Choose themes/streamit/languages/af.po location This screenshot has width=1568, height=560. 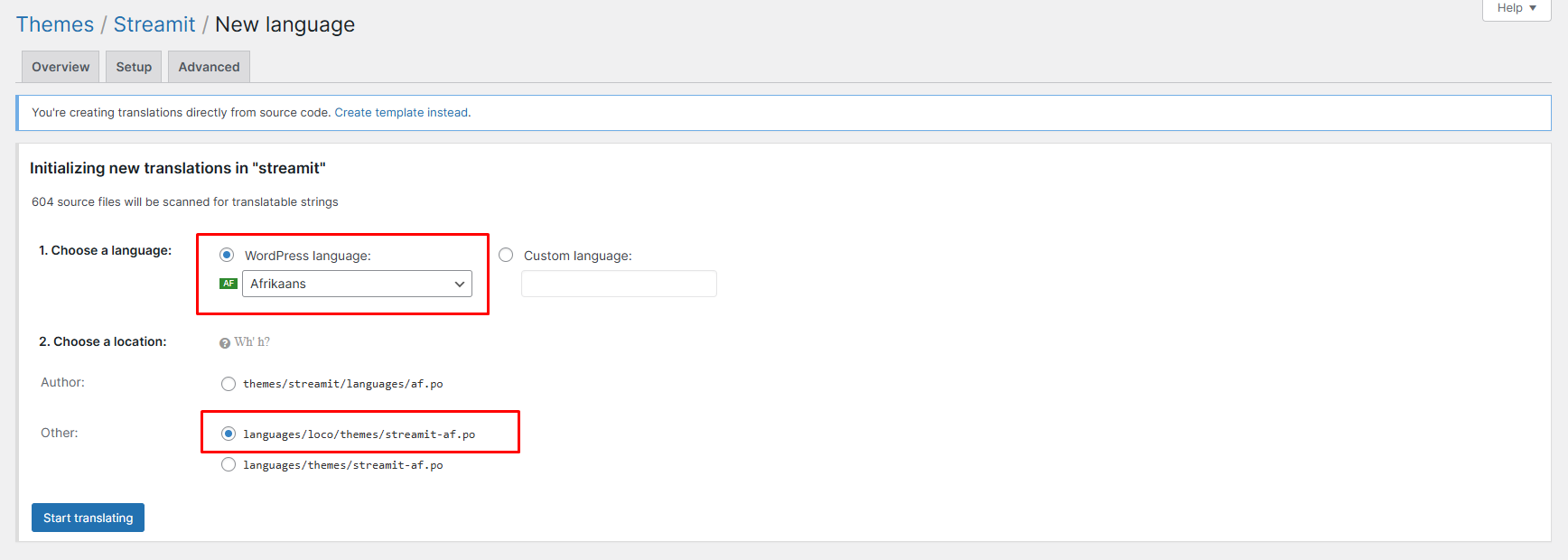click(x=229, y=384)
